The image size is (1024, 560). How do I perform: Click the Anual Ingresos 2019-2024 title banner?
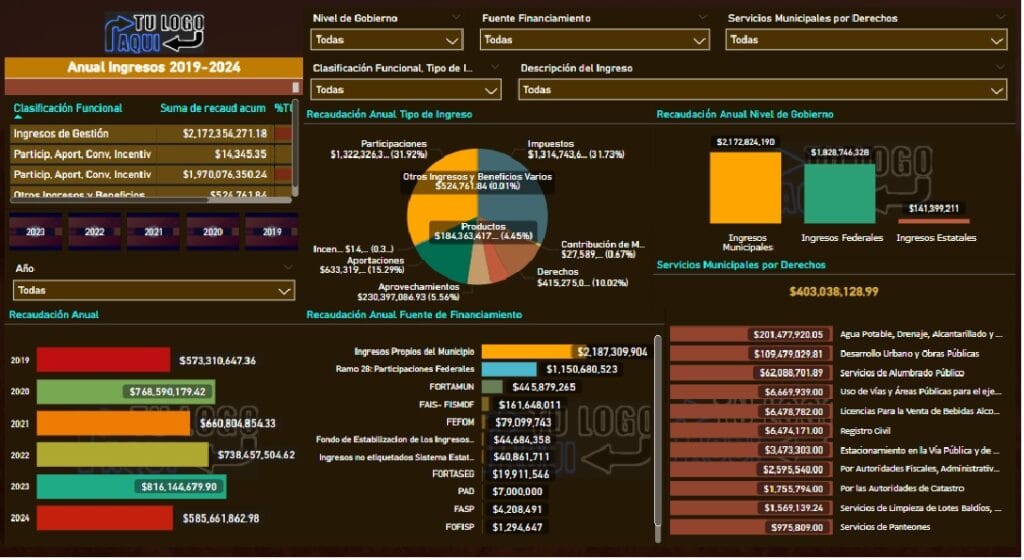[x=153, y=67]
